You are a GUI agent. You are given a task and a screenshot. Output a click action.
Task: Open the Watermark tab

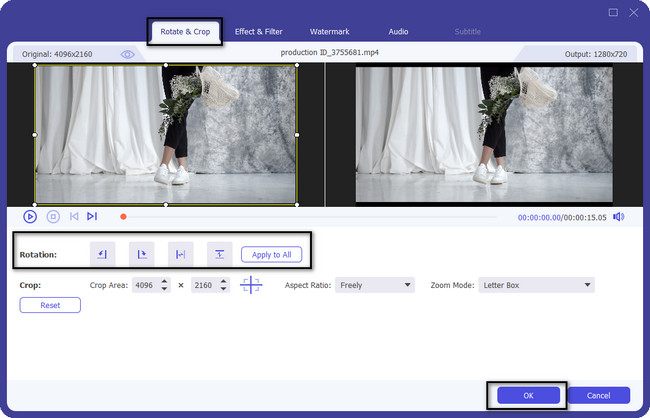click(330, 32)
